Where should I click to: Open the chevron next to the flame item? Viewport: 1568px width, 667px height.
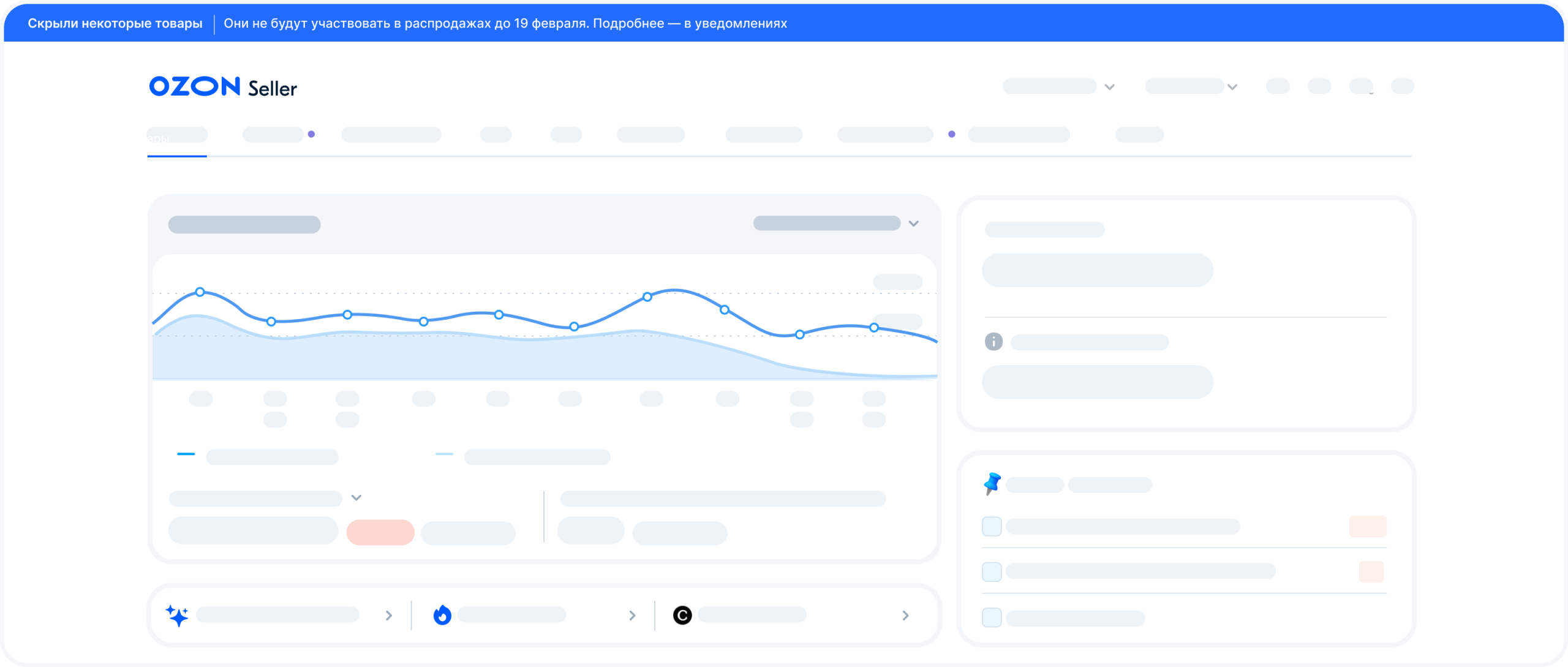pos(633,616)
